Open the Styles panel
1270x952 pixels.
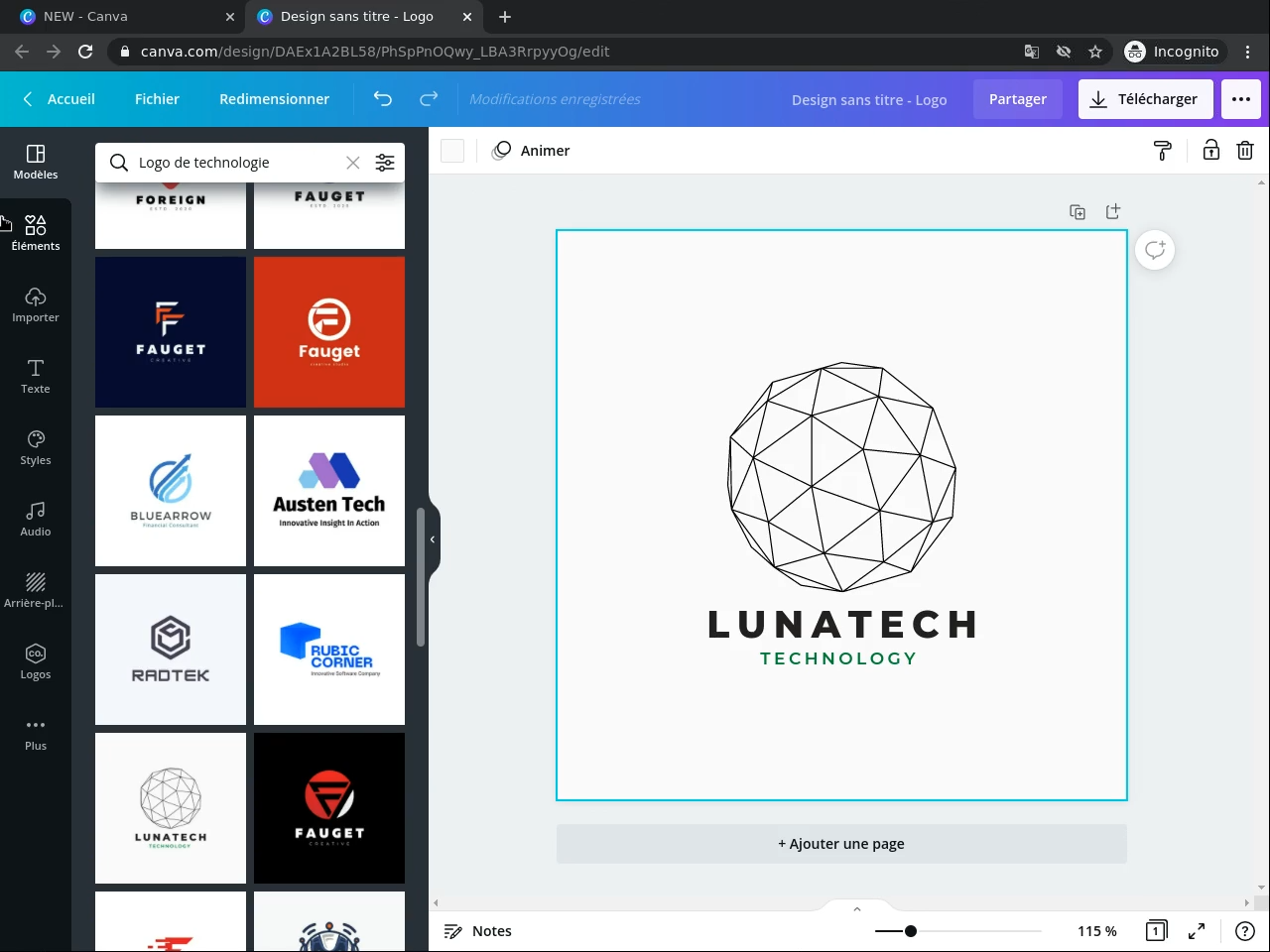36,448
